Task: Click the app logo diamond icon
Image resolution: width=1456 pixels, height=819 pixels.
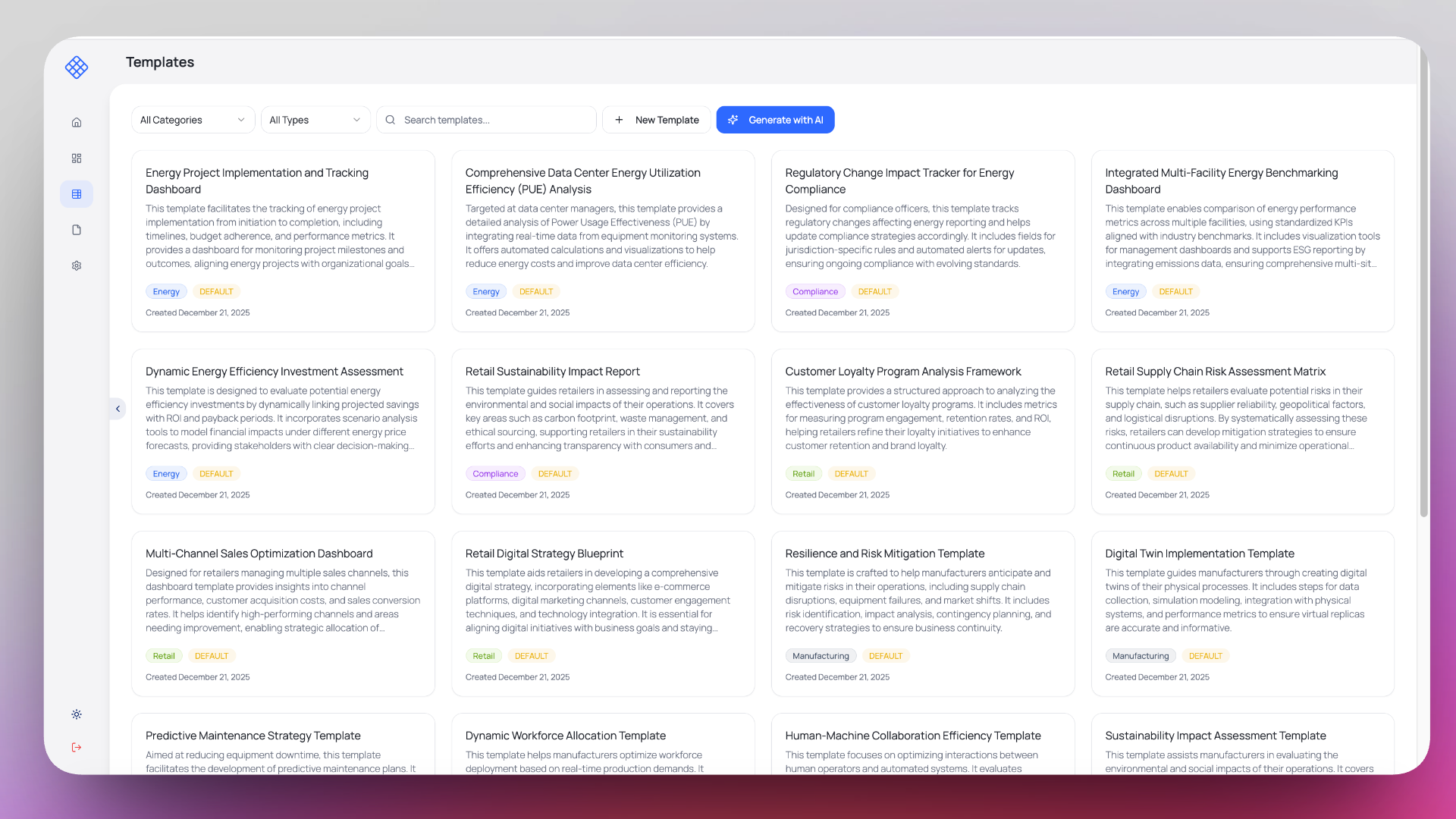Action: tap(77, 67)
